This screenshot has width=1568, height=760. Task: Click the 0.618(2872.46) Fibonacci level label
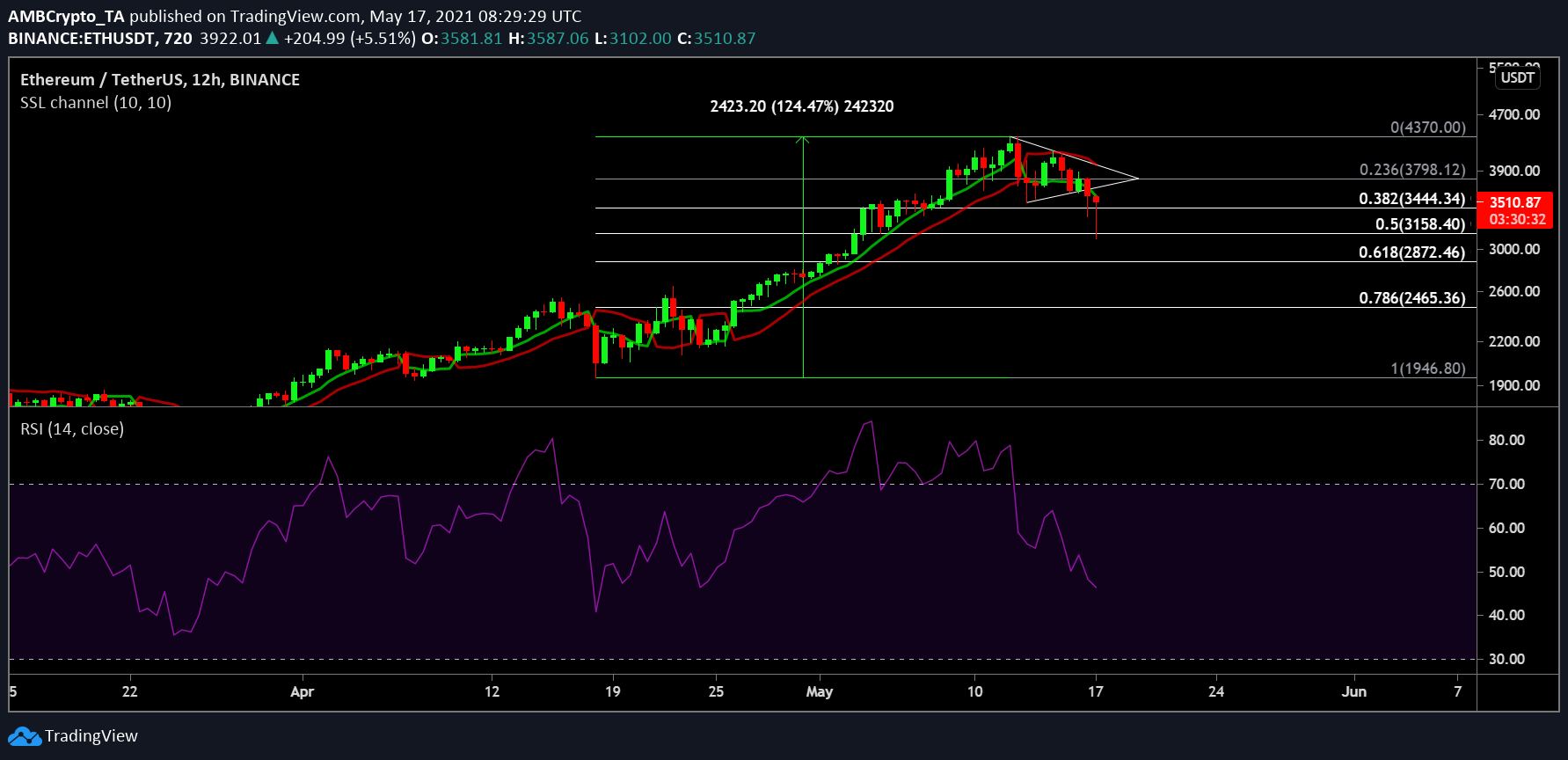pyautogui.click(x=1412, y=252)
